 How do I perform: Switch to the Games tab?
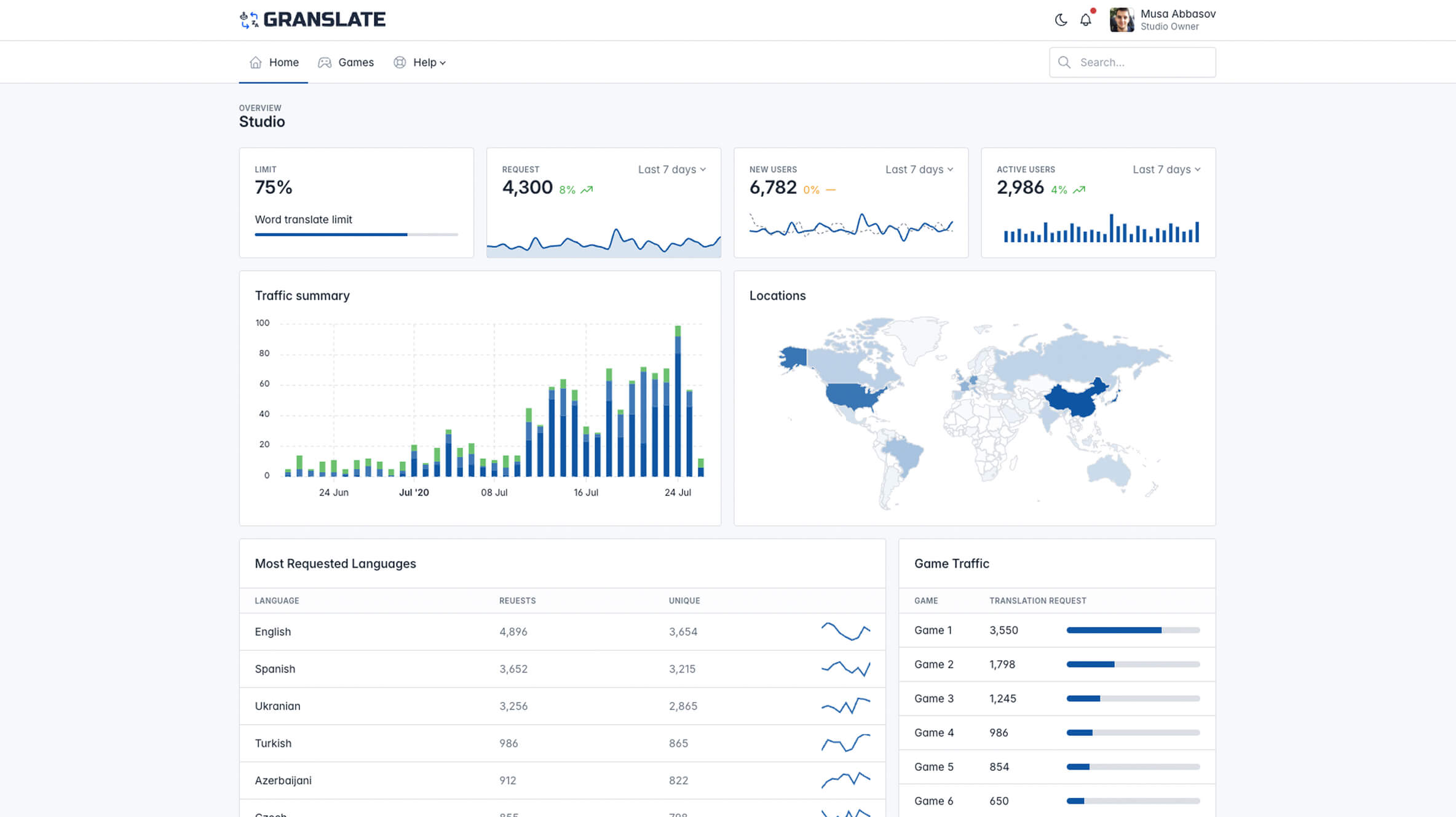(x=355, y=62)
